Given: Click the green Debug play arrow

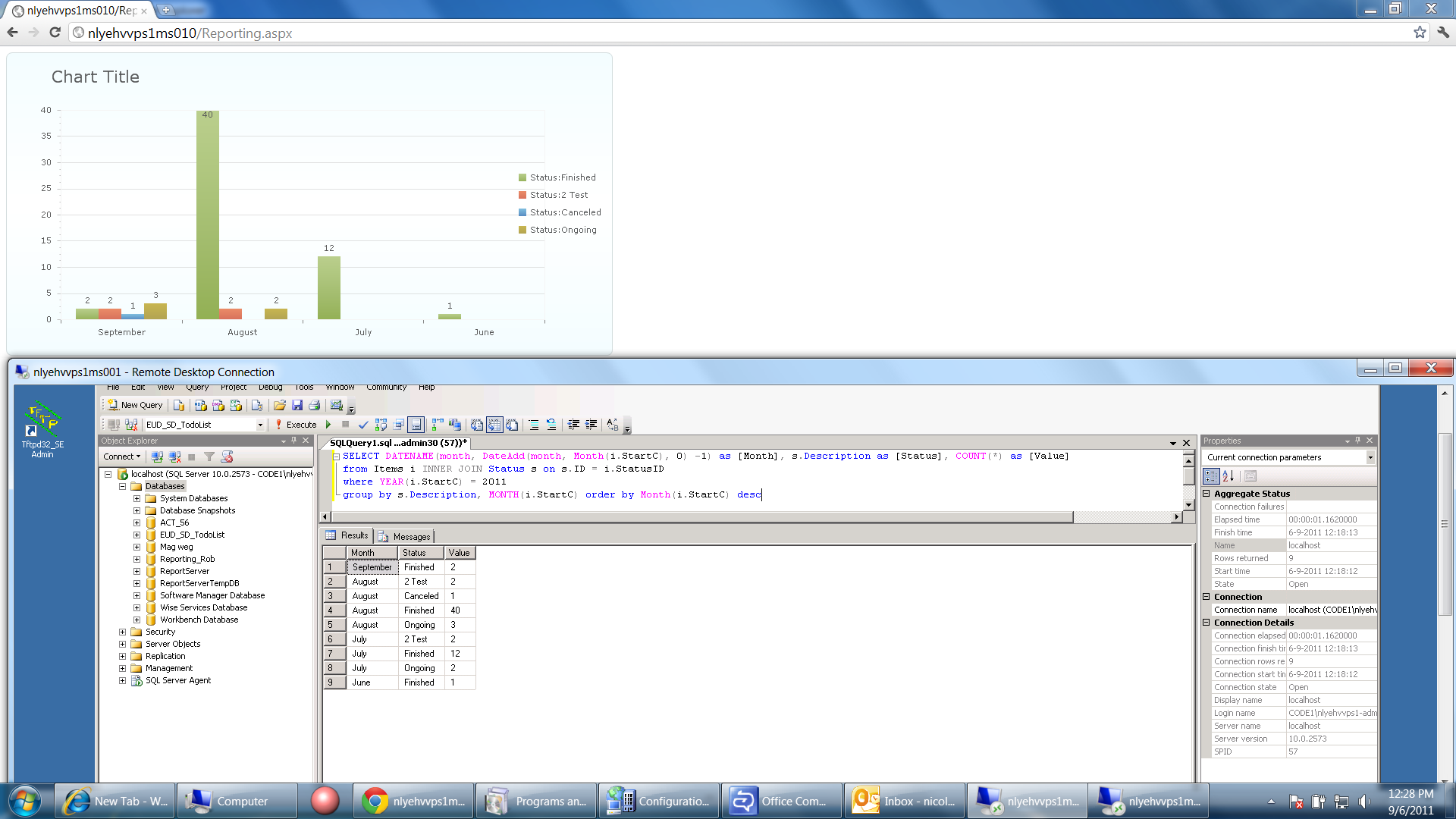Looking at the screenshot, I should 328,425.
